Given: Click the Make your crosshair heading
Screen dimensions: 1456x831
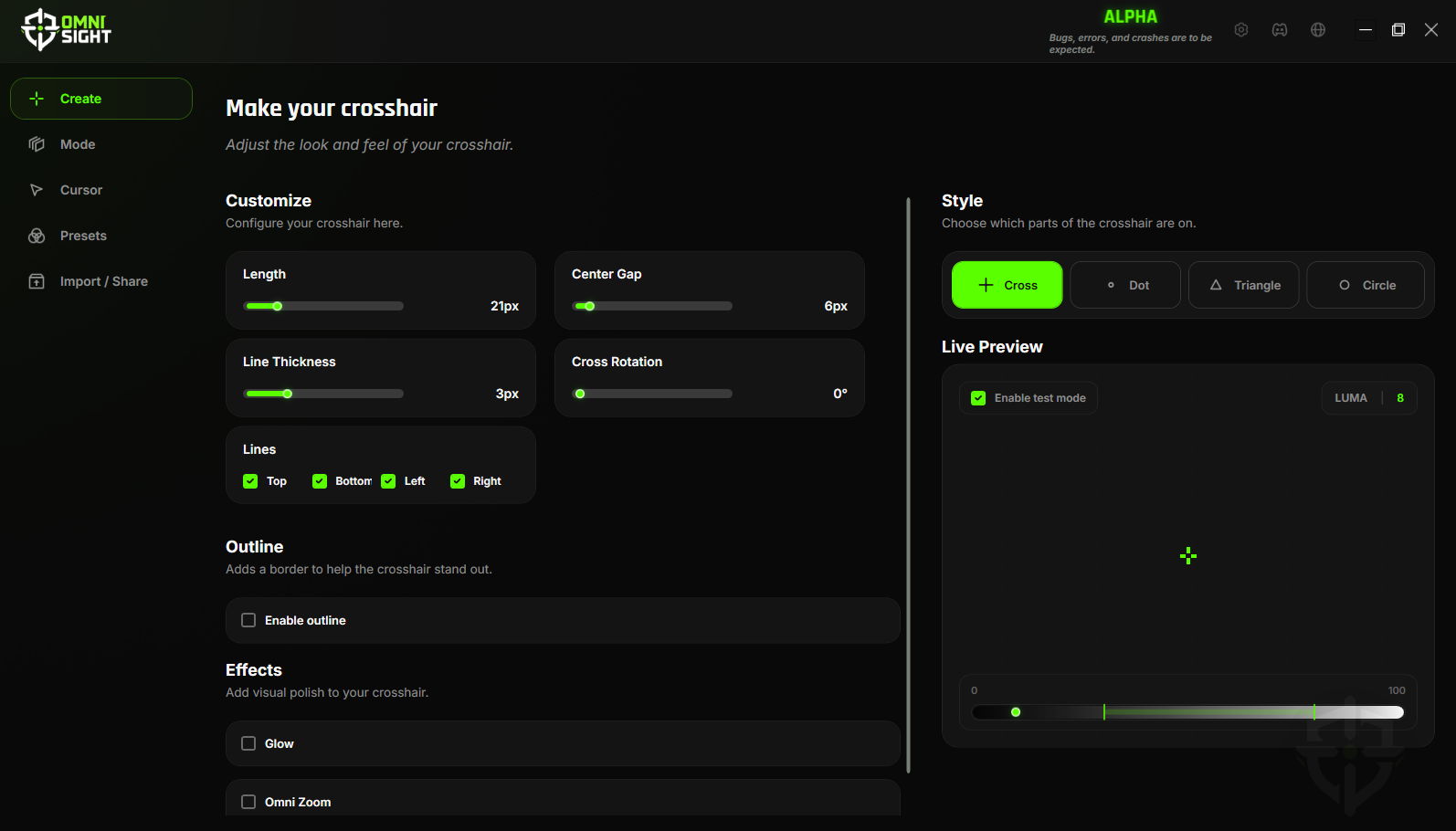Looking at the screenshot, I should pyautogui.click(x=332, y=108).
